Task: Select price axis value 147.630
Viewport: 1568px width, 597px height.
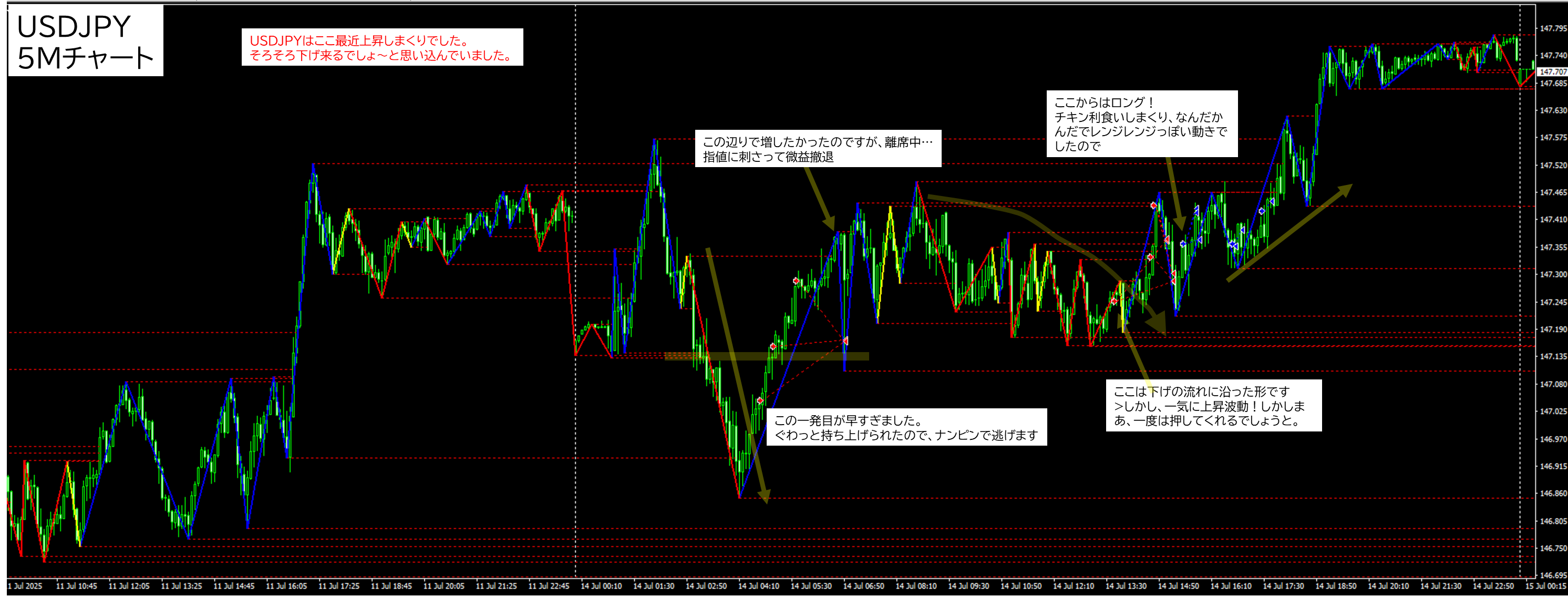Action: (1553, 110)
